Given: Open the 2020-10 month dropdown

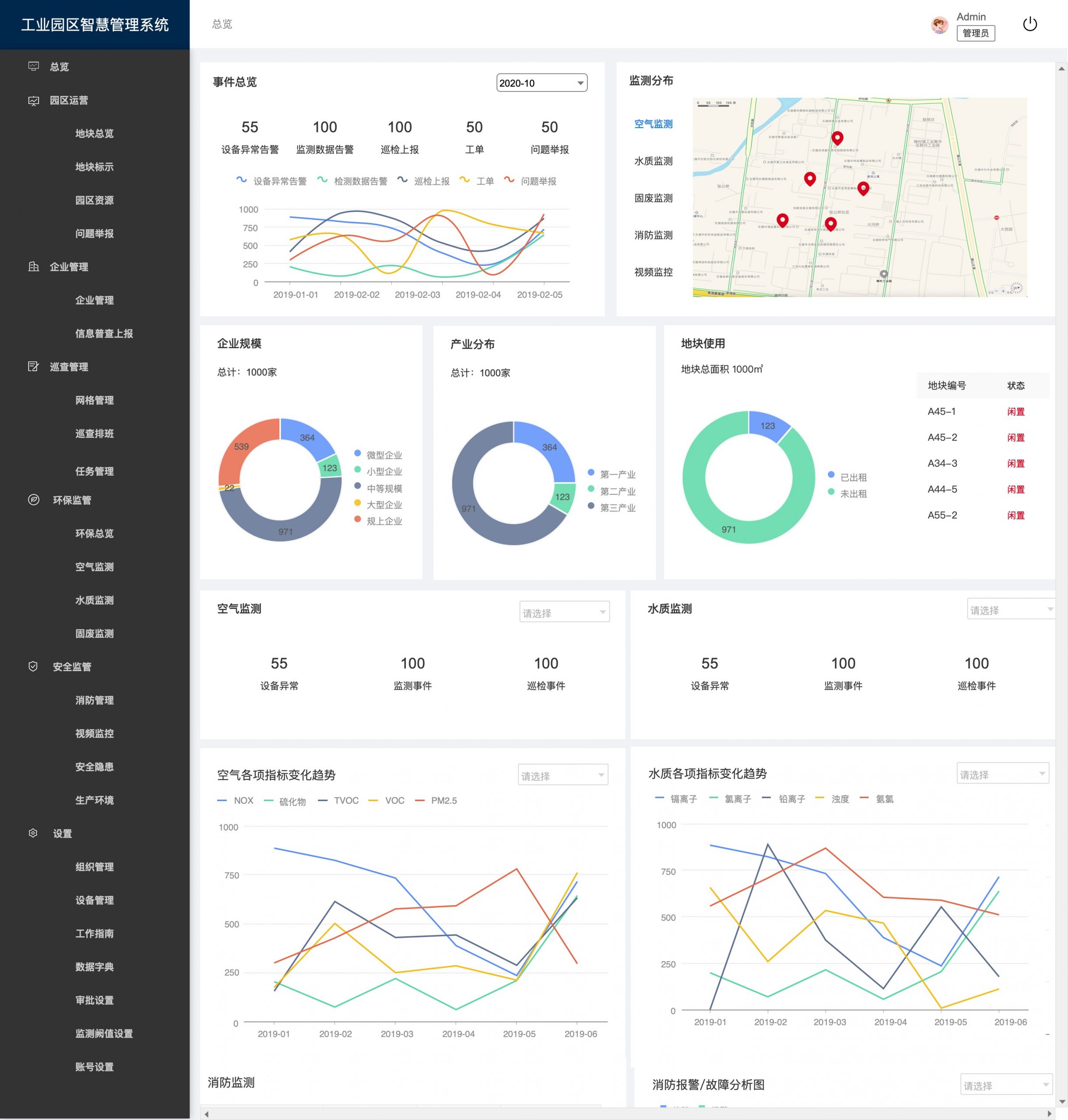Looking at the screenshot, I should 541,83.
